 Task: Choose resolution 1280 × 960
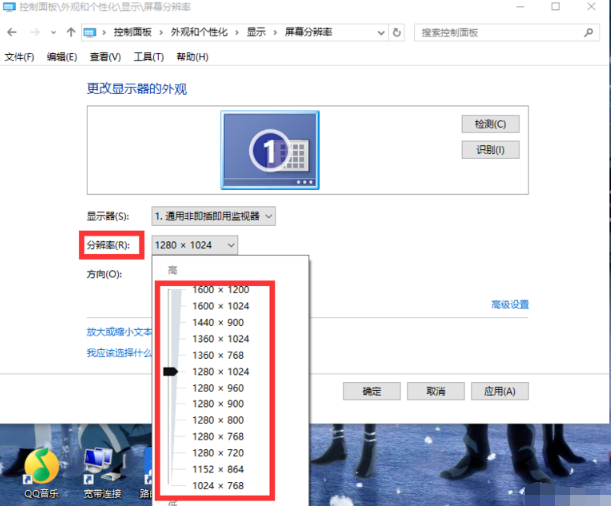(x=218, y=388)
